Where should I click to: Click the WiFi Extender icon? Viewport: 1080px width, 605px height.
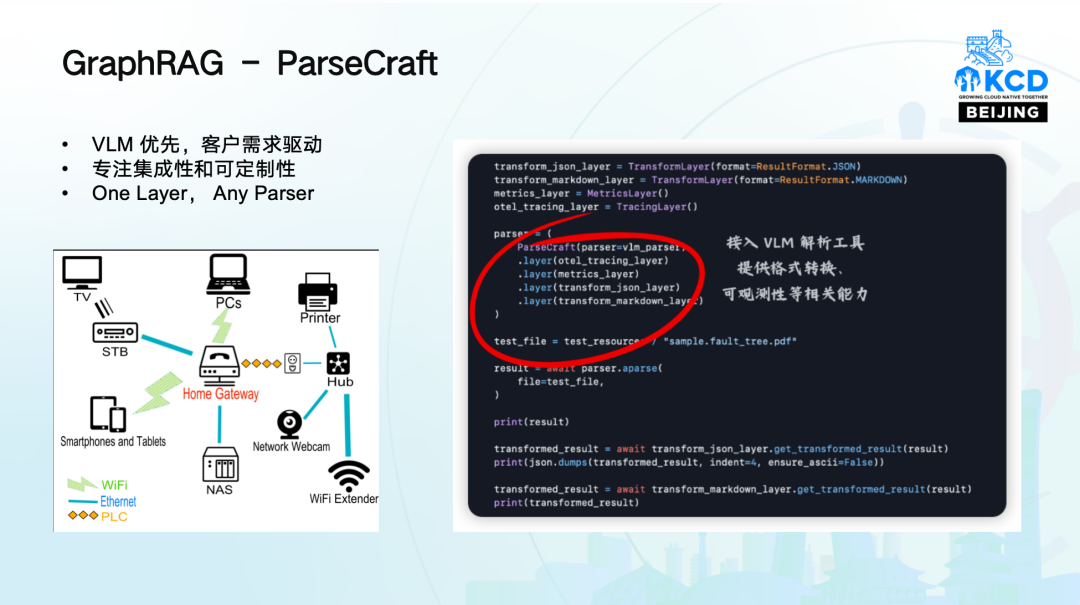pyautogui.click(x=349, y=475)
